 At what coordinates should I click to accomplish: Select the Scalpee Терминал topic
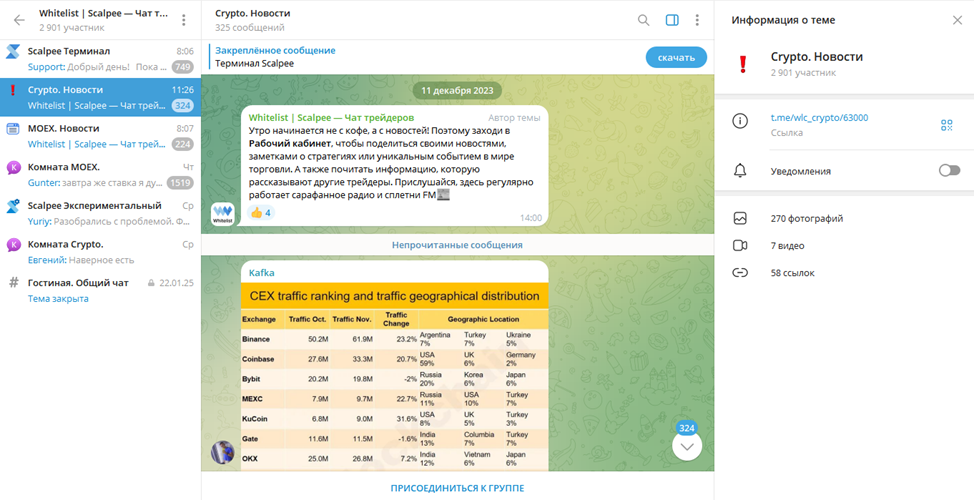101,58
